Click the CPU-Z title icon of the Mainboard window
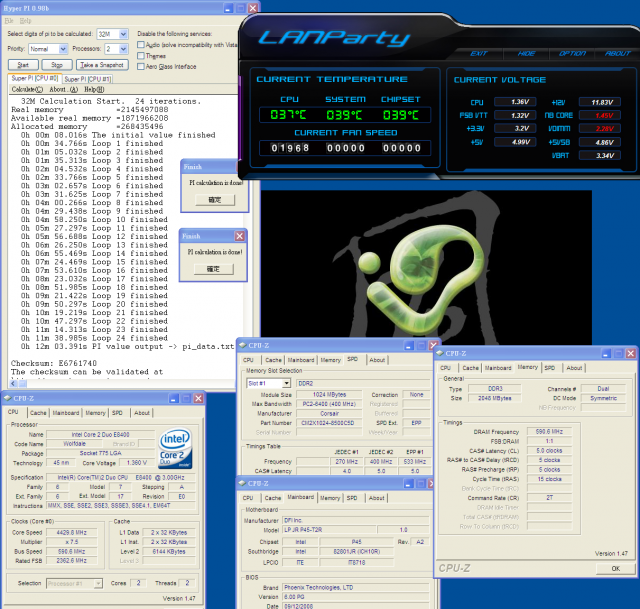The width and height of the screenshot is (640, 609). tap(242, 483)
